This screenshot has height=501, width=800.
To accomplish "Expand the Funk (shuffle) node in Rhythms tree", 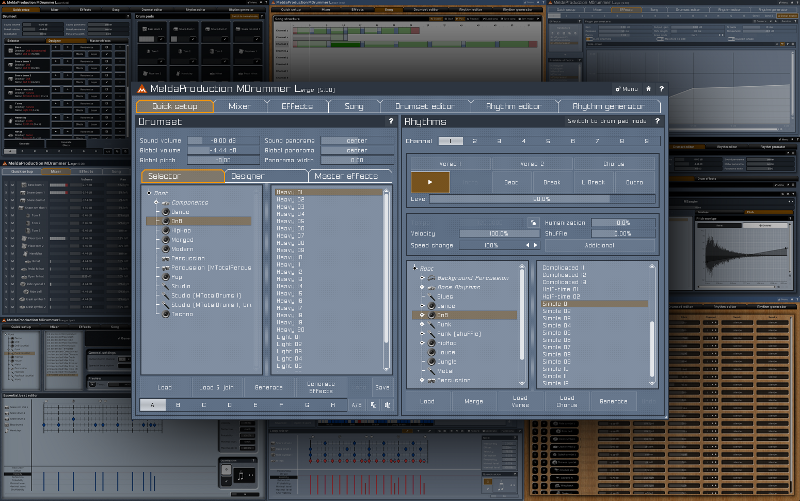I will pyautogui.click(x=422, y=334).
